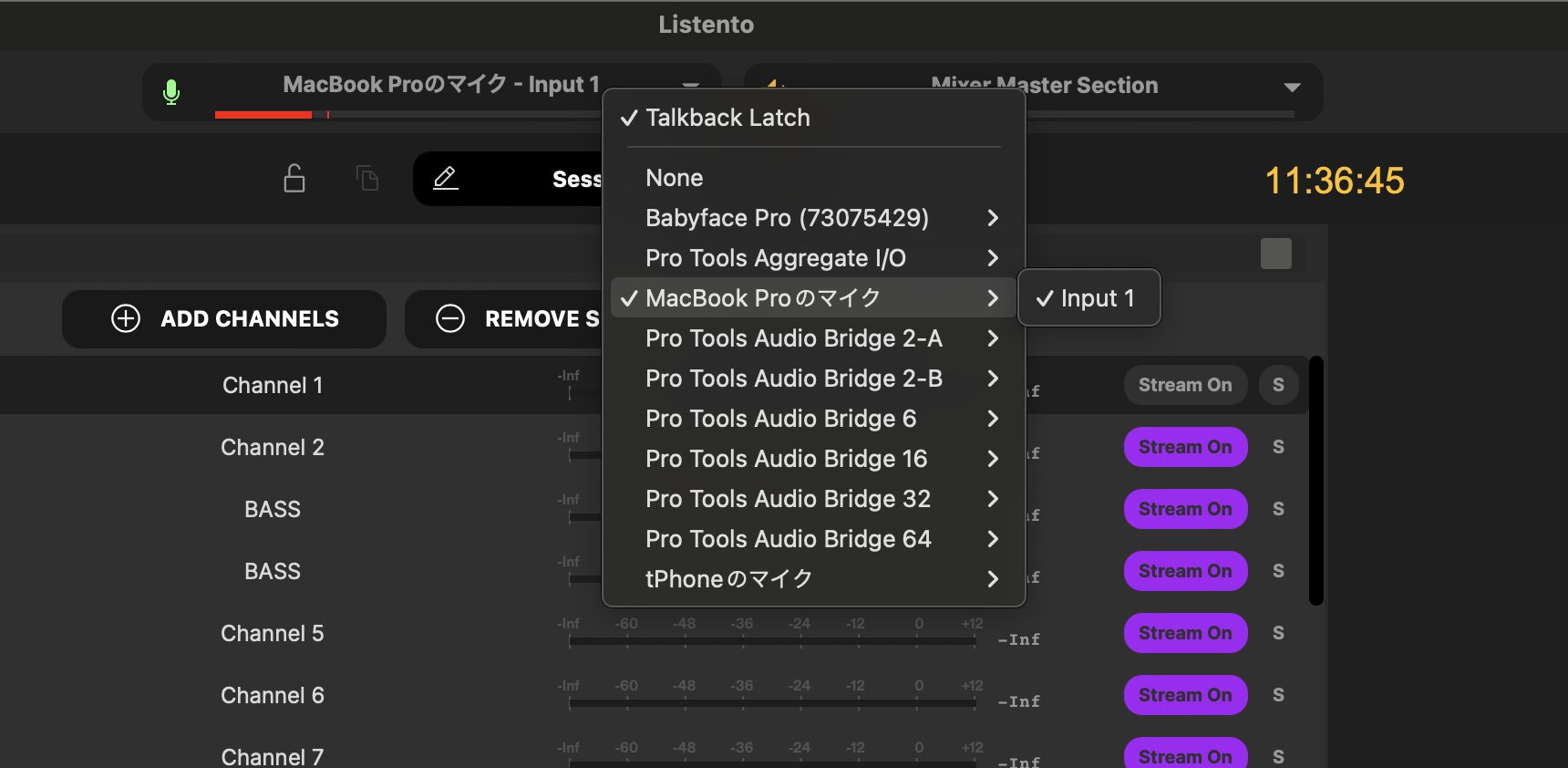Click the talkback input level meter

[408, 115]
